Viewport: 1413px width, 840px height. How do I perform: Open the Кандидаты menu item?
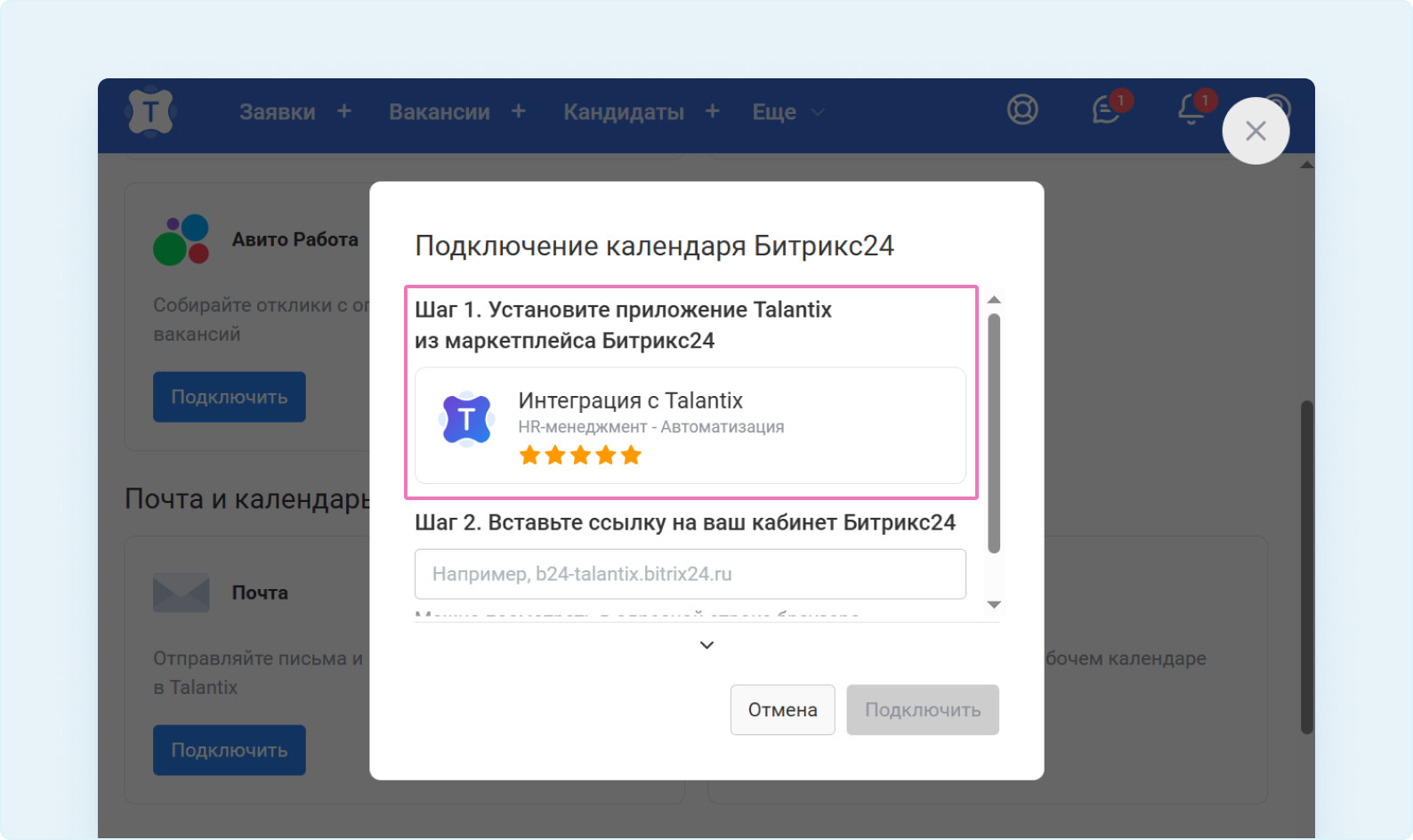coord(624,112)
